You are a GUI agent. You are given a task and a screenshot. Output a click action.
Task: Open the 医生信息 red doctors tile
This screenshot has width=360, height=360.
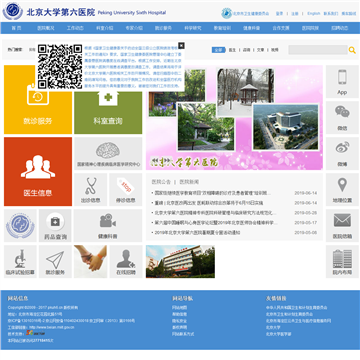pyautogui.click(x=38, y=172)
